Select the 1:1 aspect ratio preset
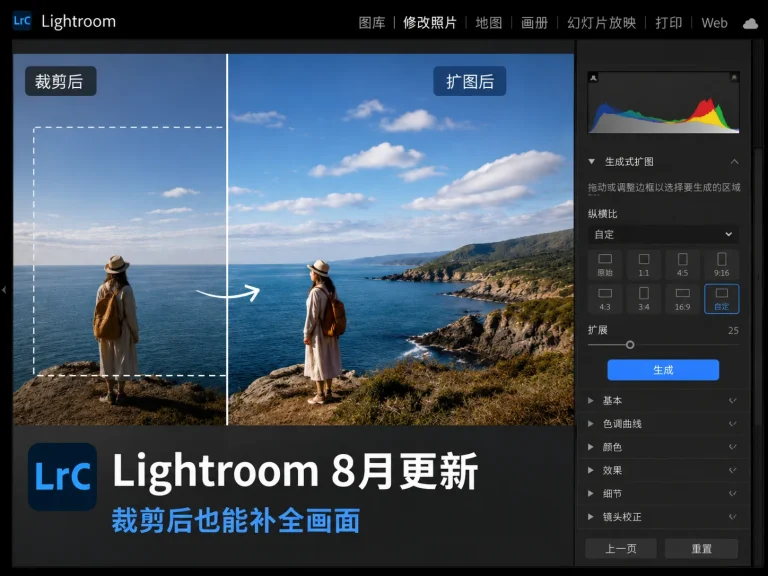Image resolution: width=768 pixels, height=576 pixels. pyautogui.click(x=644, y=264)
